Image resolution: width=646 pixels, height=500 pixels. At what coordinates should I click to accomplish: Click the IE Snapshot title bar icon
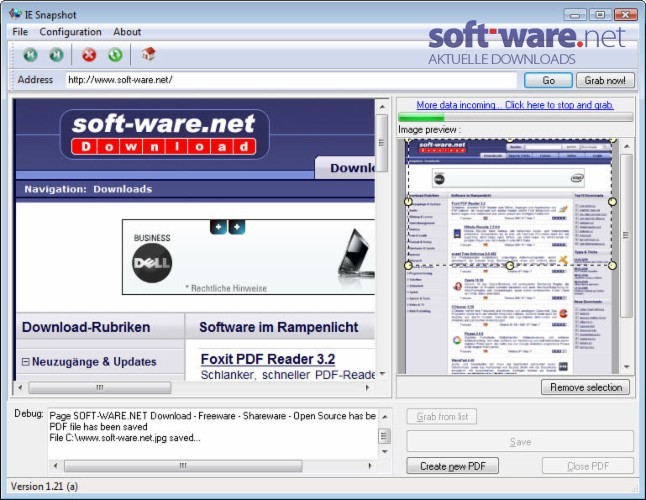[15, 14]
